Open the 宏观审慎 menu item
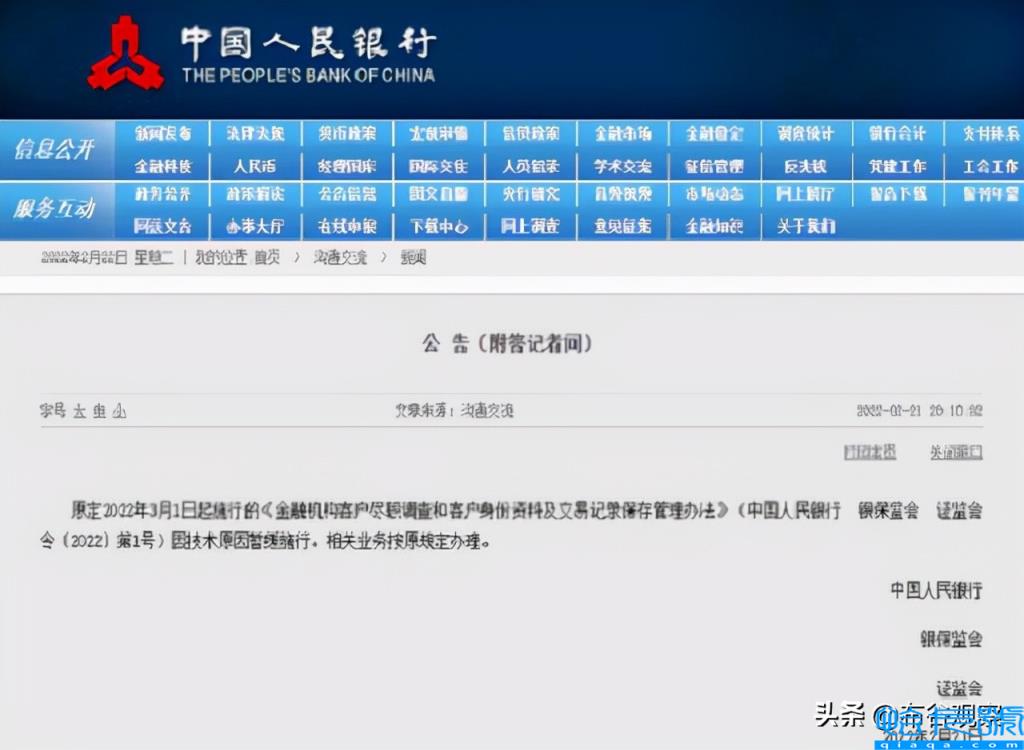The image size is (1024, 750). tap(438, 134)
